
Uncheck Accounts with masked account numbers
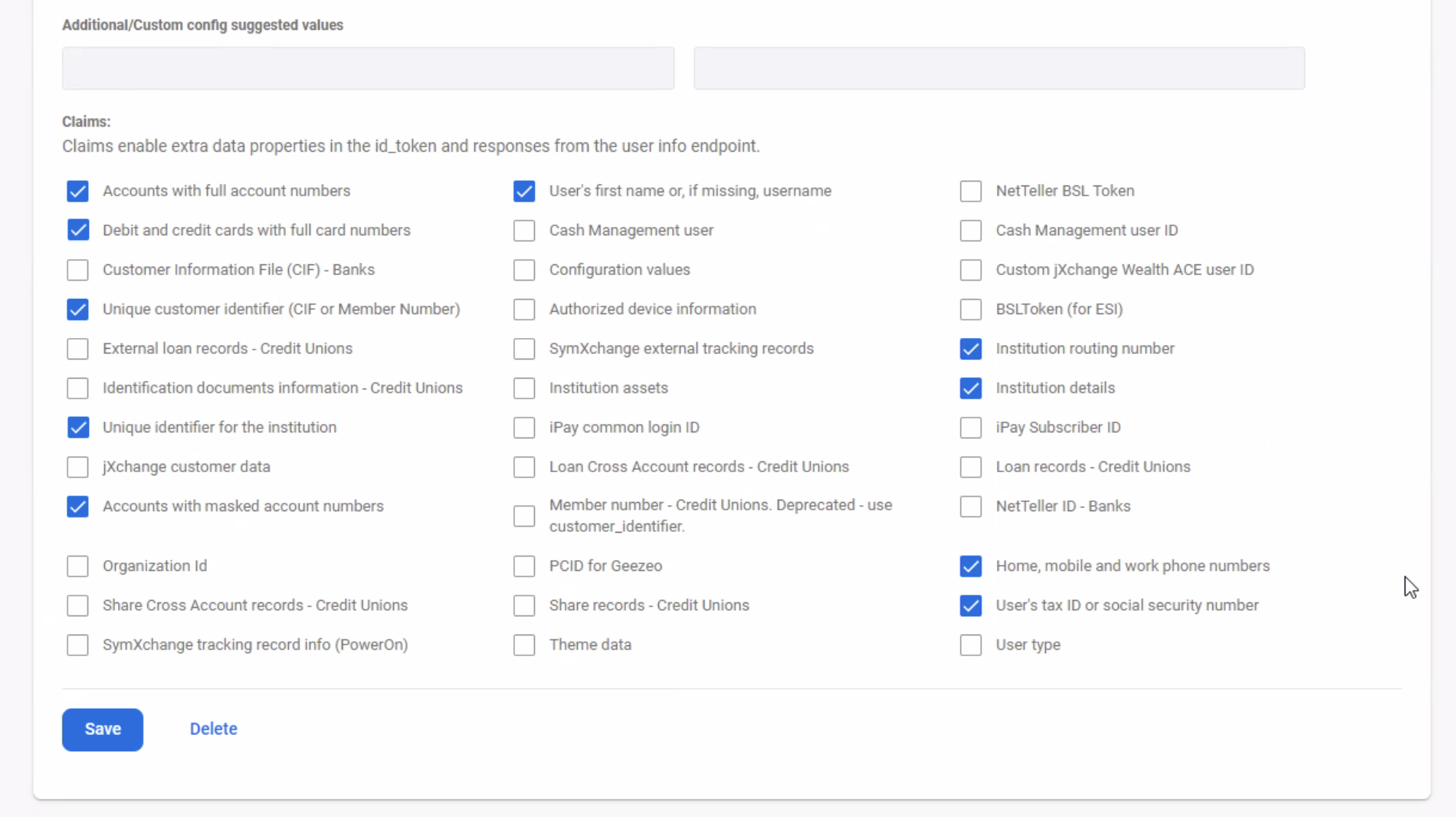[77, 507]
